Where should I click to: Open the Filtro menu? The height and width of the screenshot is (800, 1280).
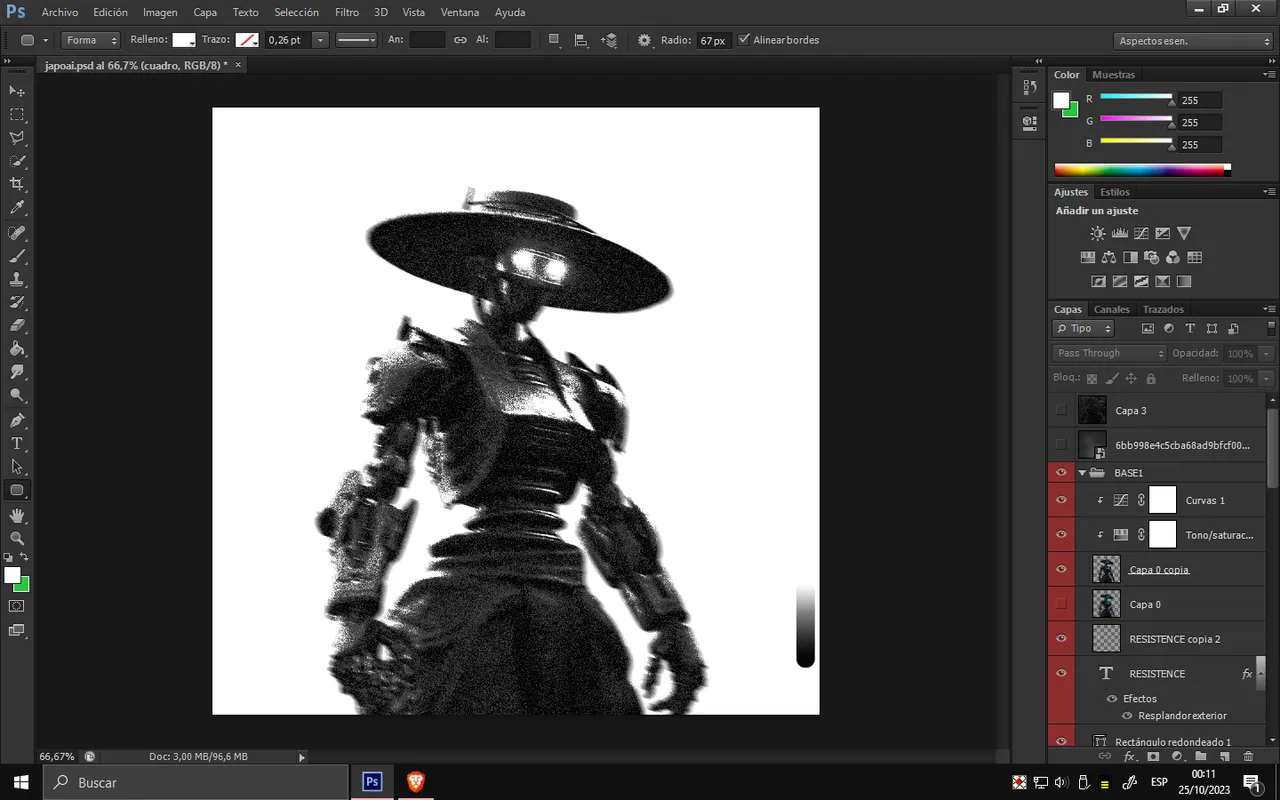(x=347, y=12)
